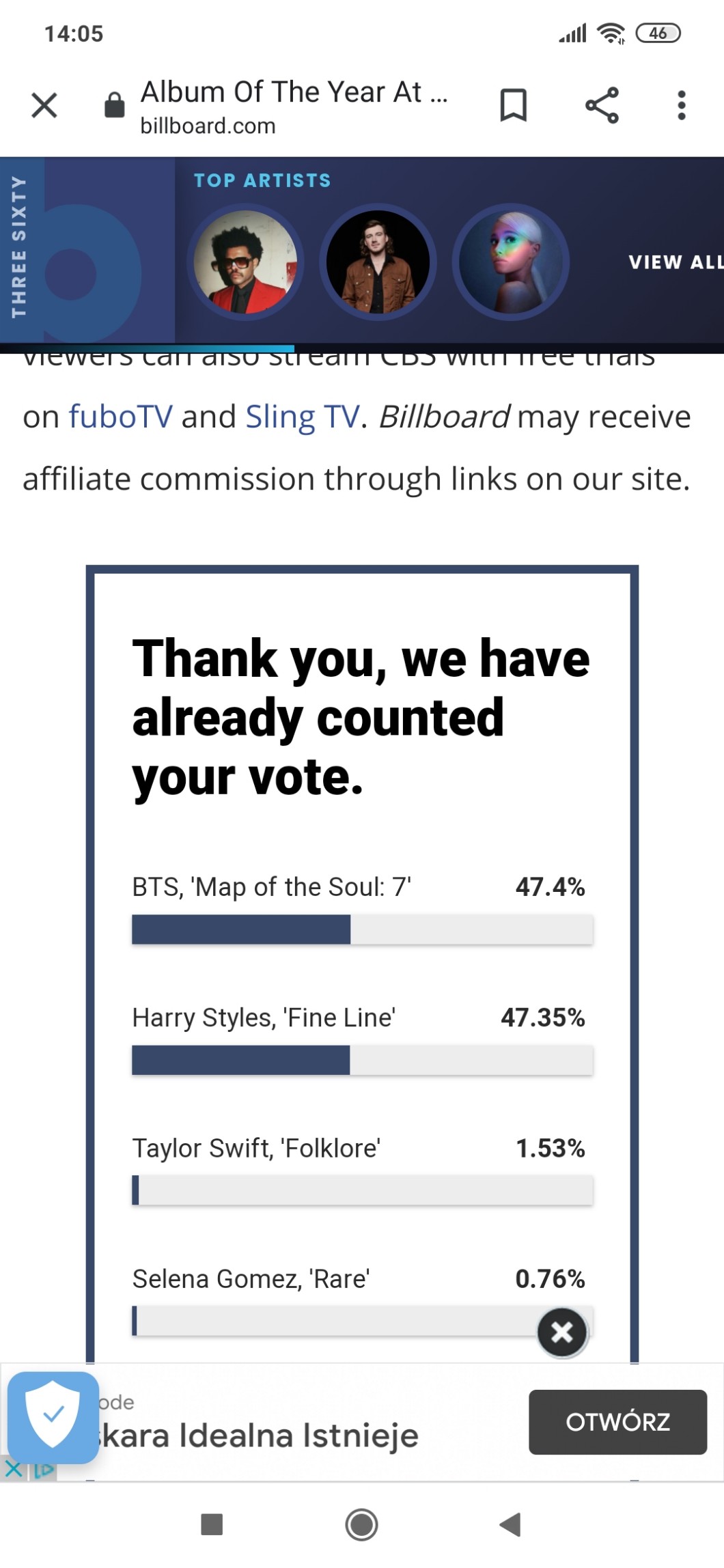Image resolution: width=724 pixels, height=1568 pixels.
Task: Open the Sling TV link
Action: point(302,417)
